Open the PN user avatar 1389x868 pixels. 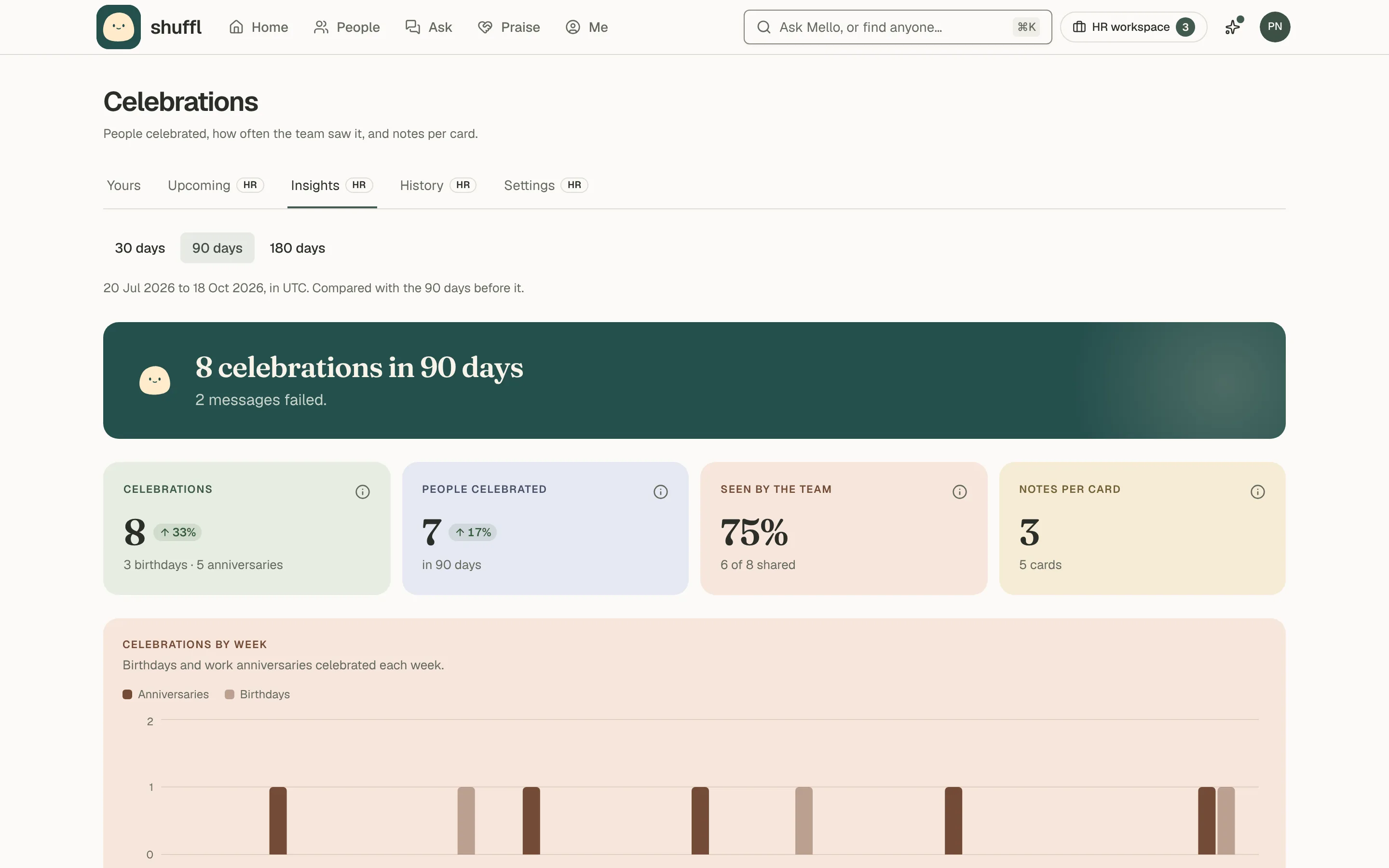pos(1275,27)
